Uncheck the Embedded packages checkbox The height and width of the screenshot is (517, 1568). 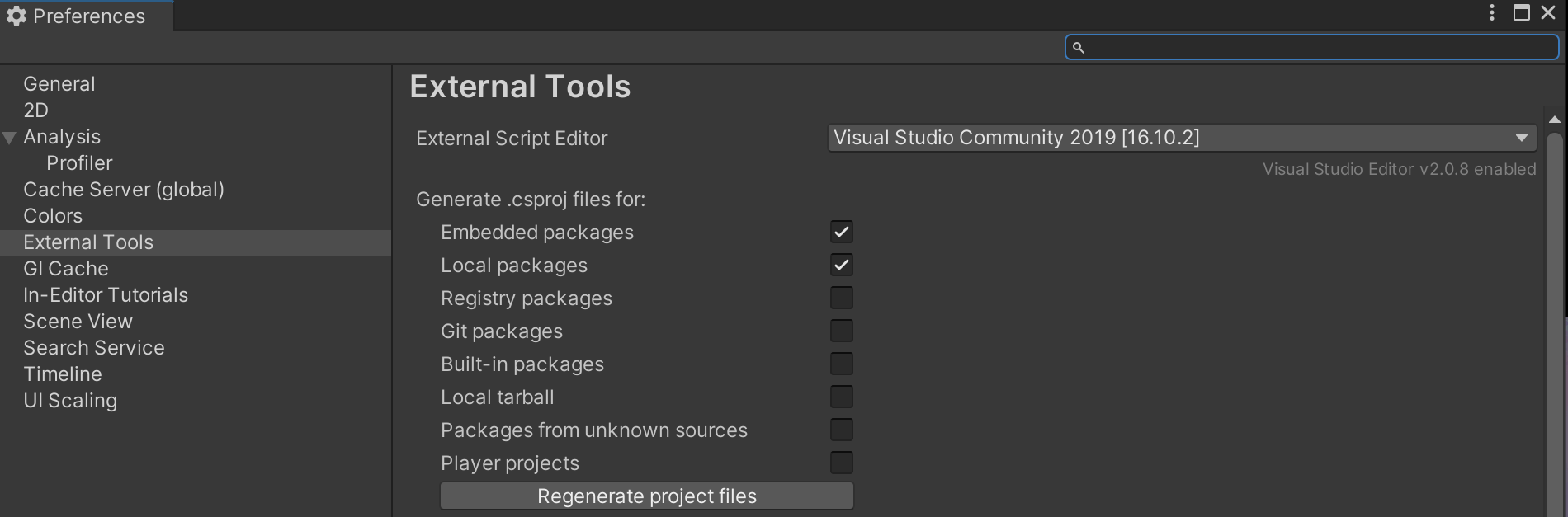click(x=842, y=233)
